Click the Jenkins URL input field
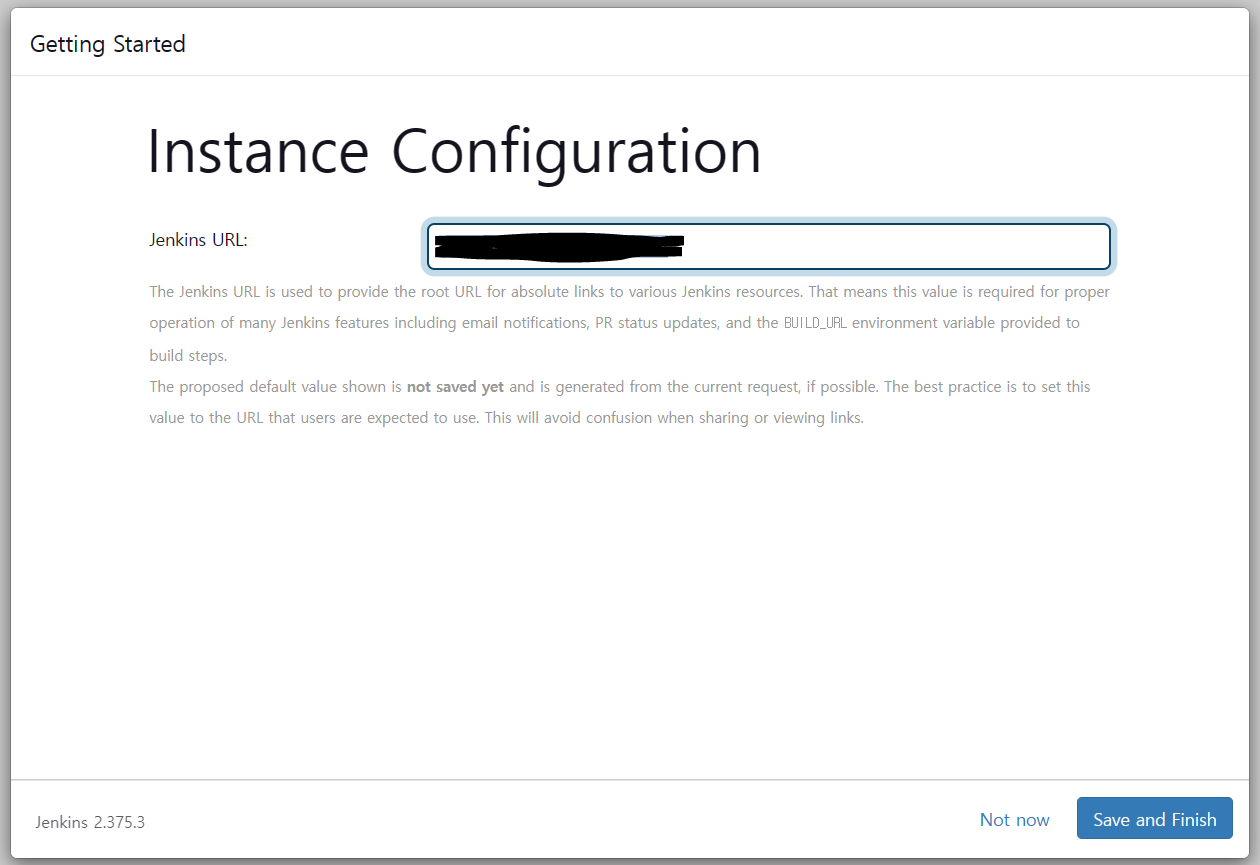Viewport: 1260px width, 865px height. click(768, 246)
